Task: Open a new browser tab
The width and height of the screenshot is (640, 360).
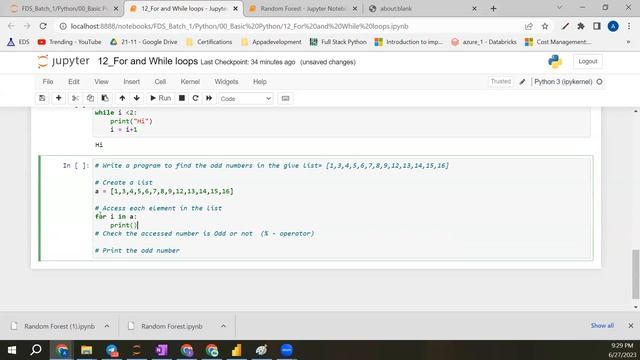Action: [493, 9]
